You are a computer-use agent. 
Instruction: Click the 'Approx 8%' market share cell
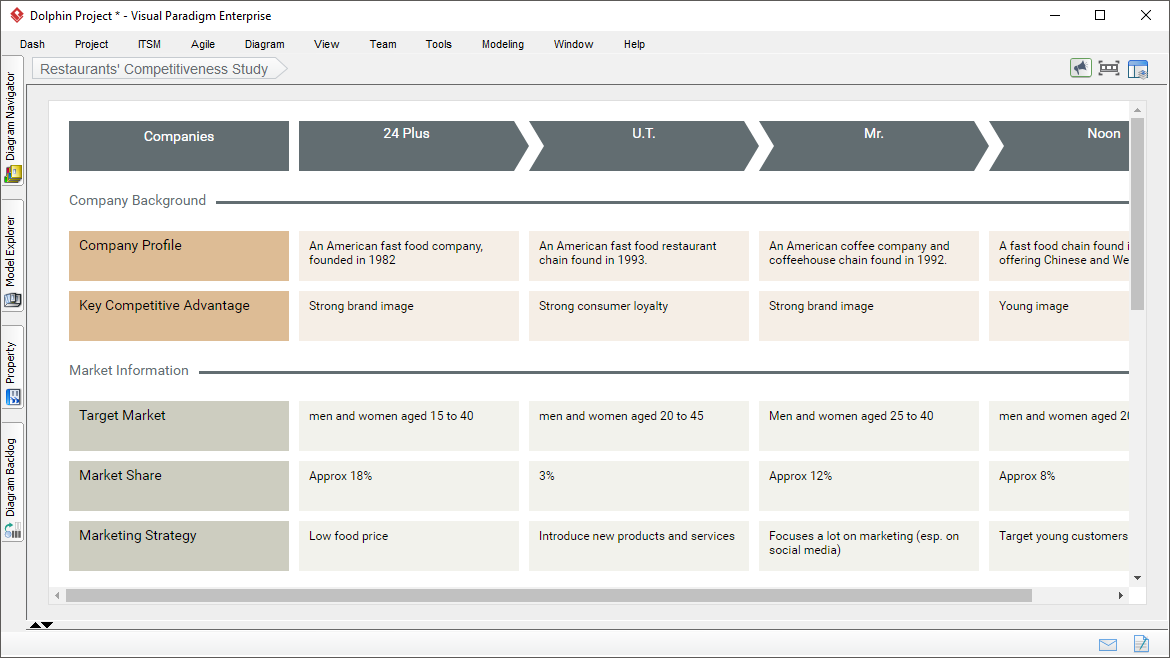click(x=1059, y=486)
